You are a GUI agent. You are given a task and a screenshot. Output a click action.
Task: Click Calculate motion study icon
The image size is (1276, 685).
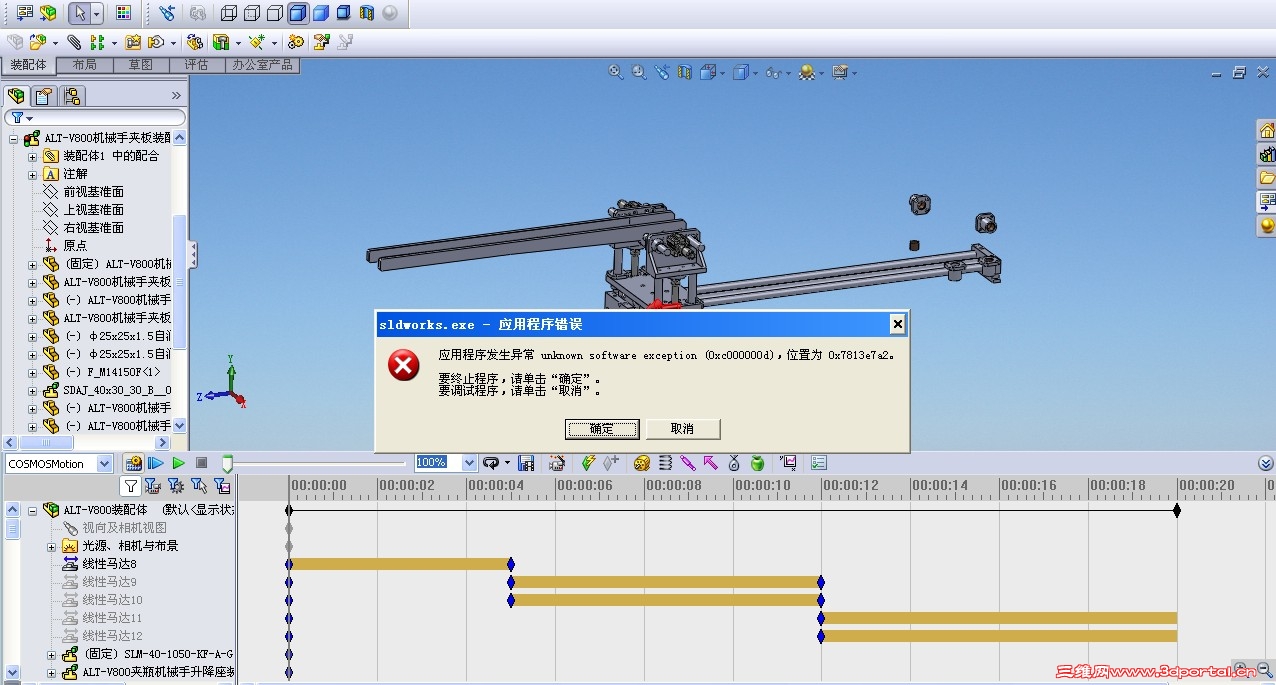[x=133, y=463]
